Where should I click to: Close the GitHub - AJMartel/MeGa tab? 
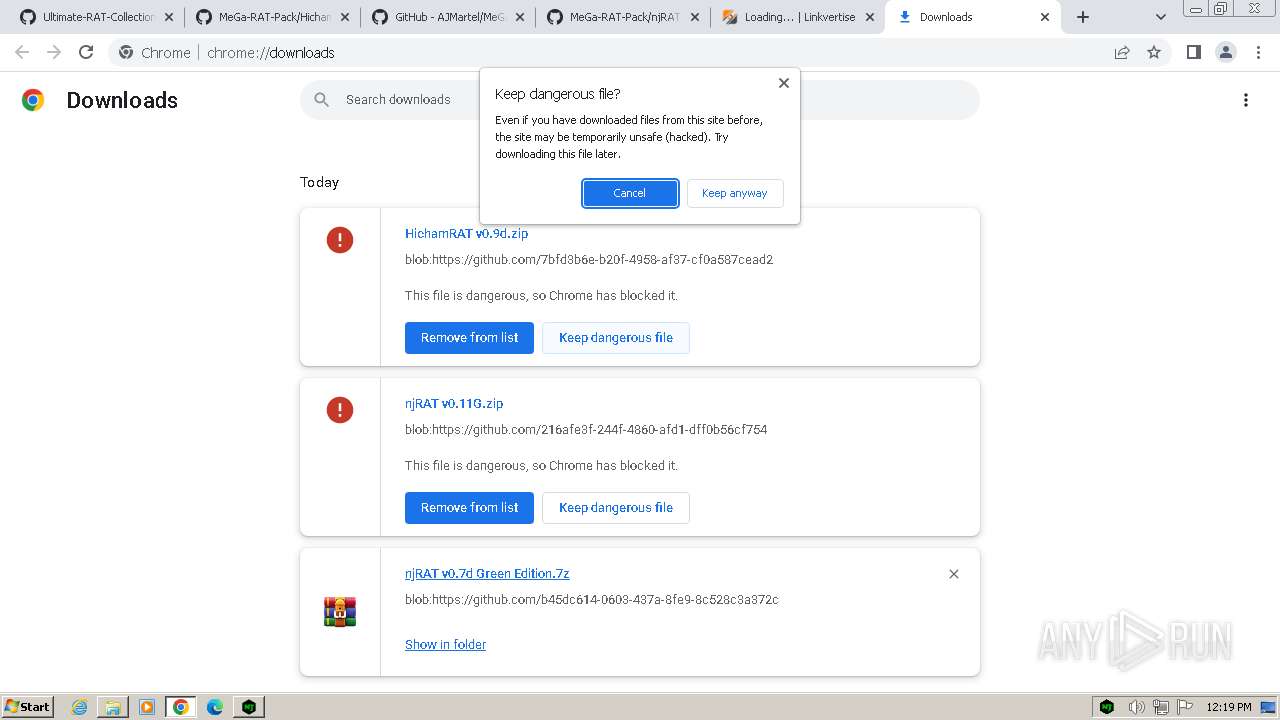pyautogui.click(x=520, y=17)
